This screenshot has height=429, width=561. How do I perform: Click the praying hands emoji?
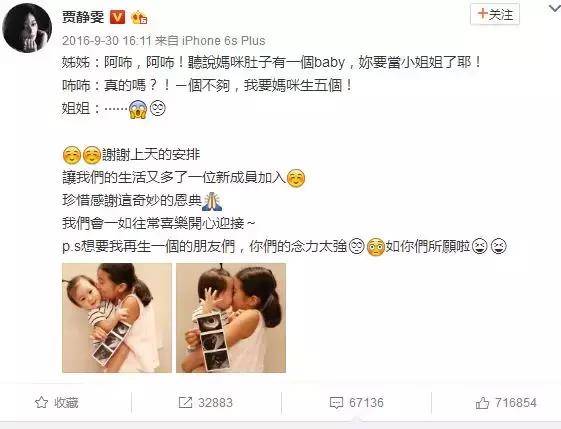point(212,201)
